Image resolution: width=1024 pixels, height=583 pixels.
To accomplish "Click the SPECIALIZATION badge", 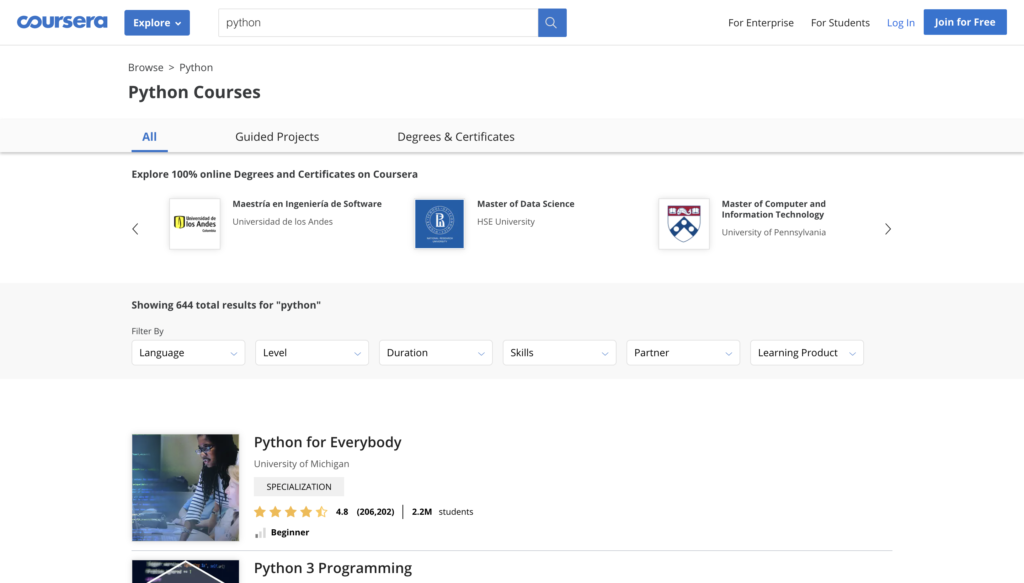I will [299, 486].
